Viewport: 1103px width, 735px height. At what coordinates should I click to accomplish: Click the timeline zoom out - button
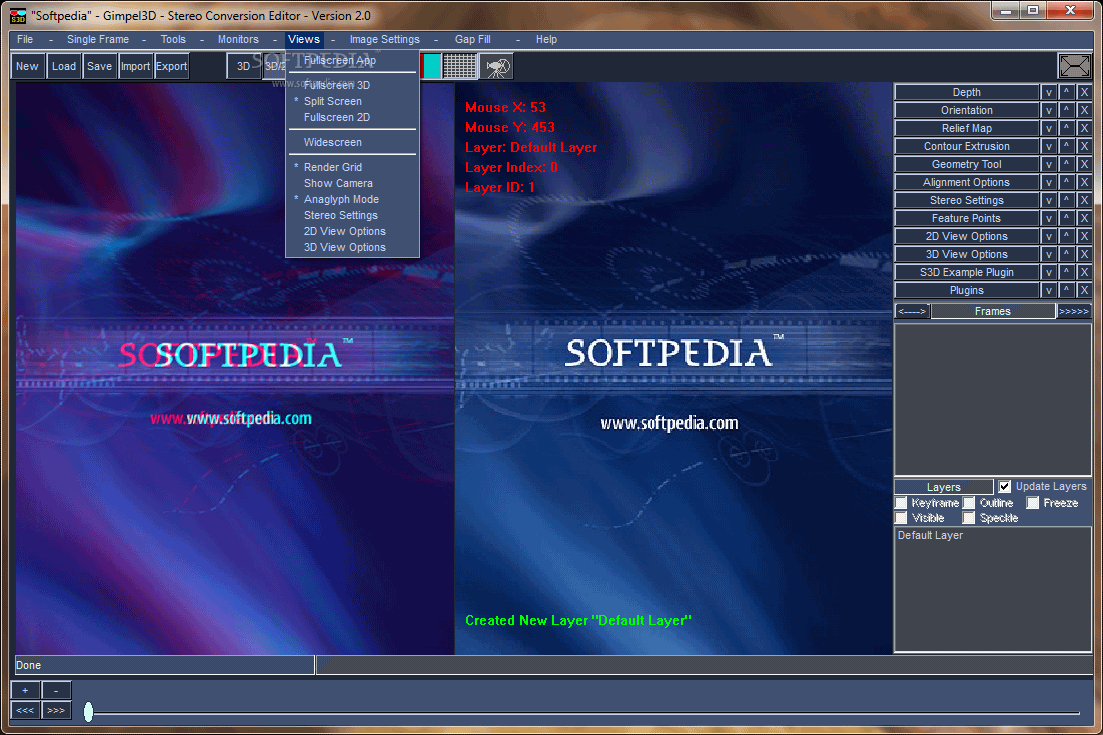pyautogui.click(x=56, y=691)
